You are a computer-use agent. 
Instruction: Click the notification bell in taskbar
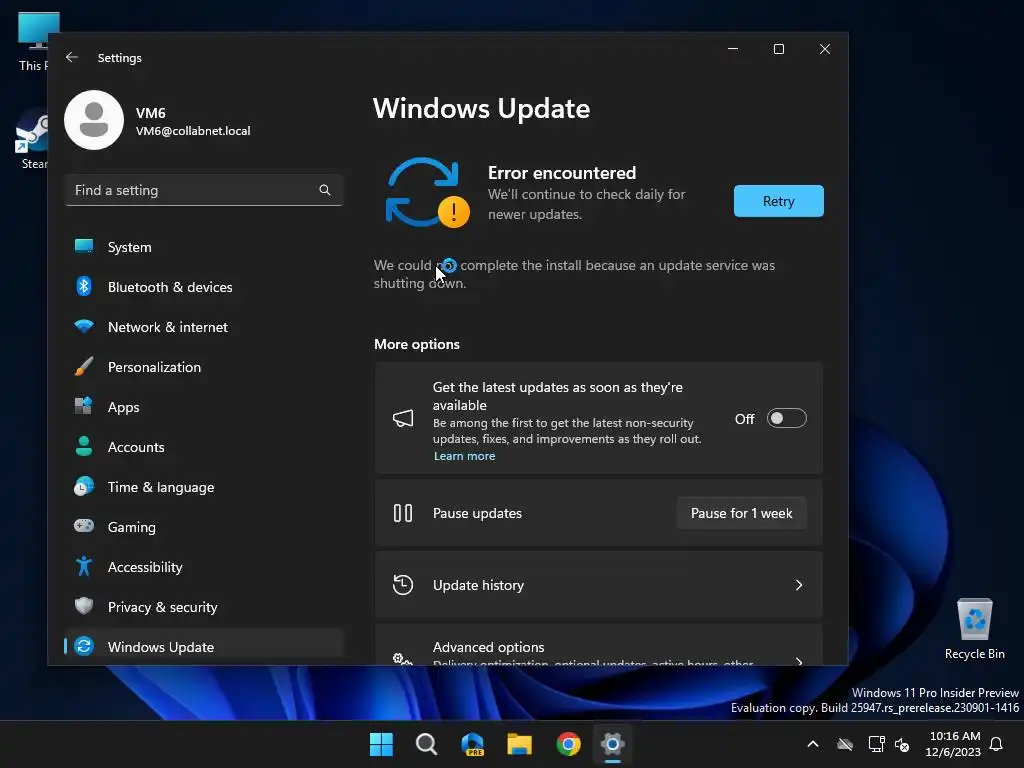coord(997,744)
